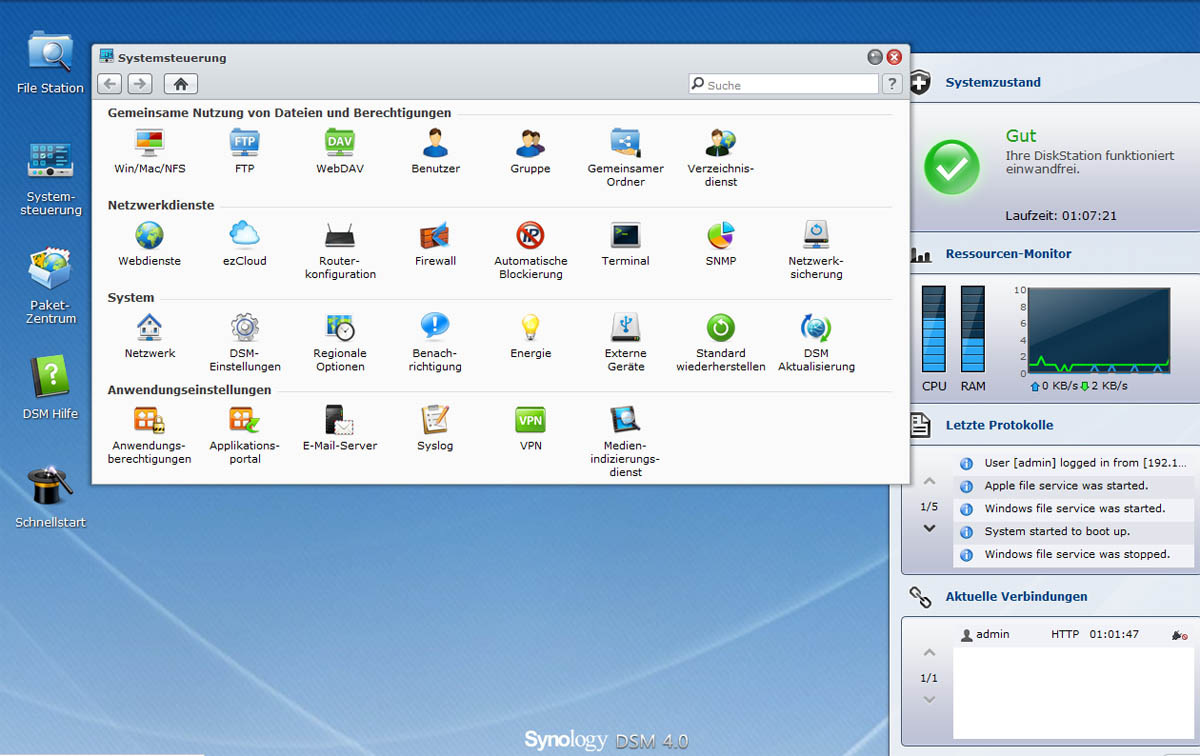The width and height of the screenshot is (1200, 756).
Task: Disconnect the admin connection icon
Action: (x=1179, y=635)
